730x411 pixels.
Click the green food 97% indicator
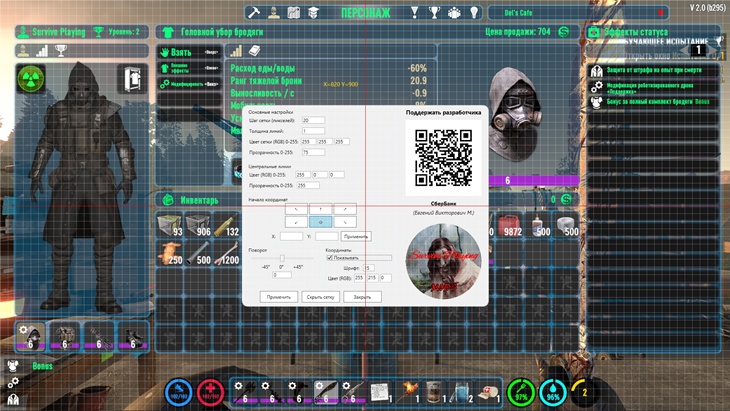tap(521, 392)
